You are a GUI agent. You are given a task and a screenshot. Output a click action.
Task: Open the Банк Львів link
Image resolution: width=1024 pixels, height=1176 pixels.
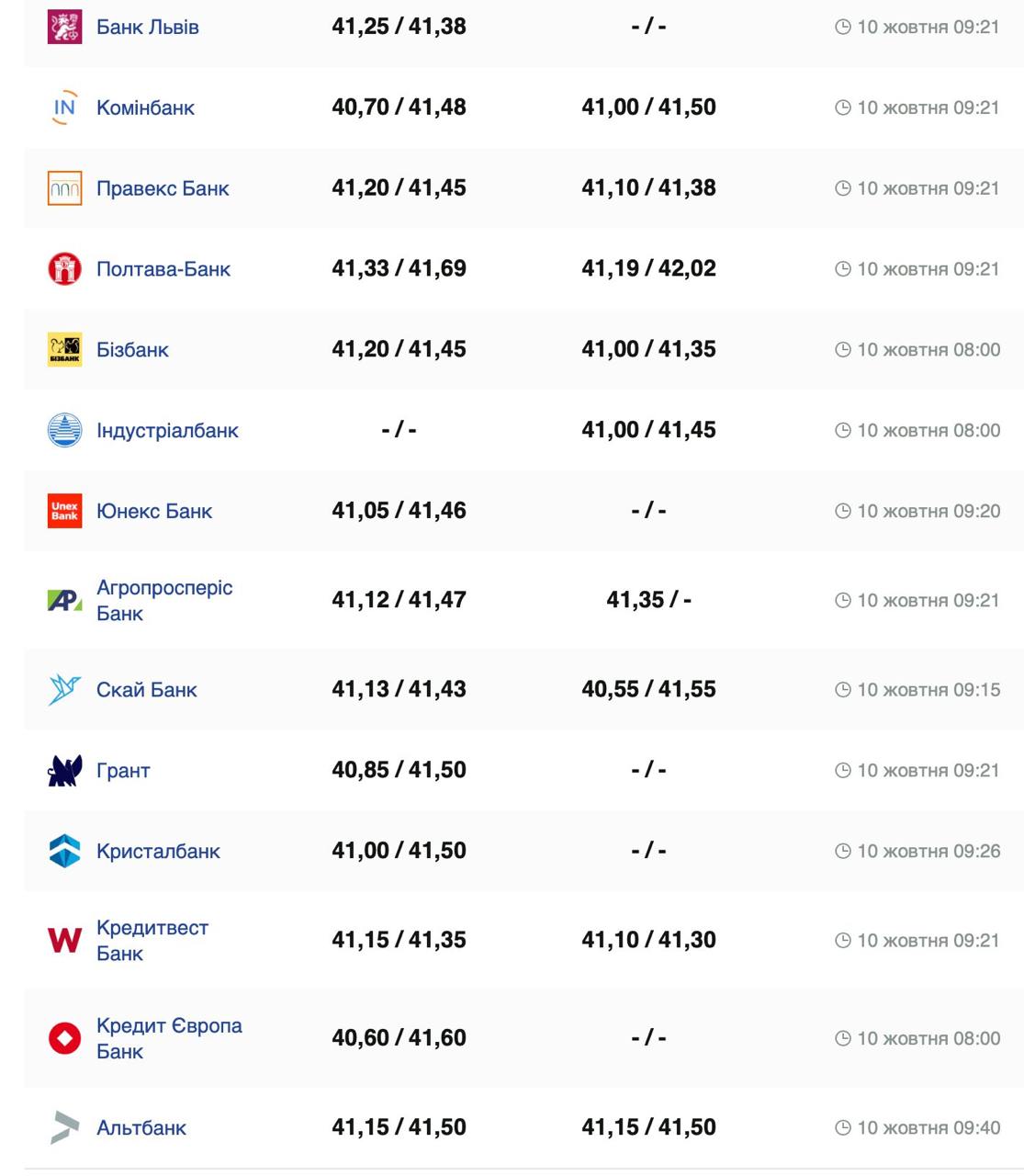tap(148, 27)
